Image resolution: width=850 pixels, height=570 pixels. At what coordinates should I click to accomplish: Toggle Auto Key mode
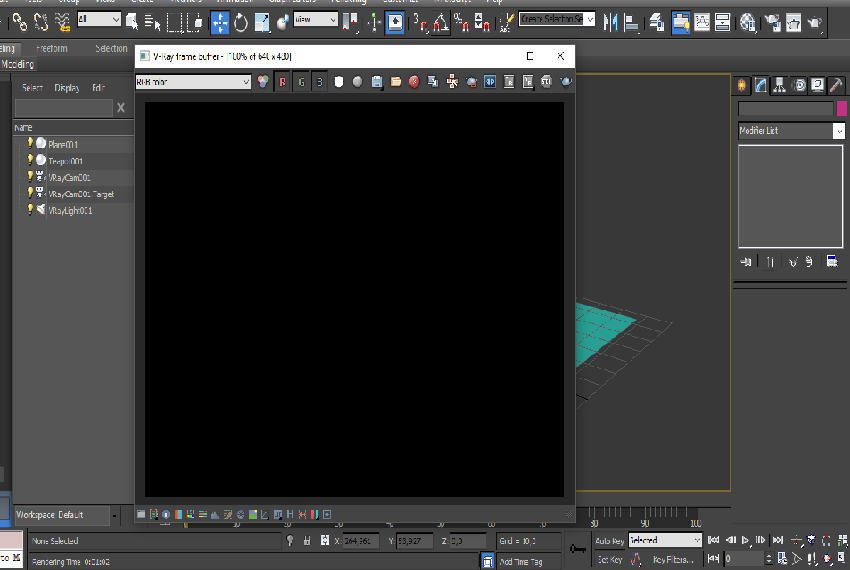(x=610, y=540)
